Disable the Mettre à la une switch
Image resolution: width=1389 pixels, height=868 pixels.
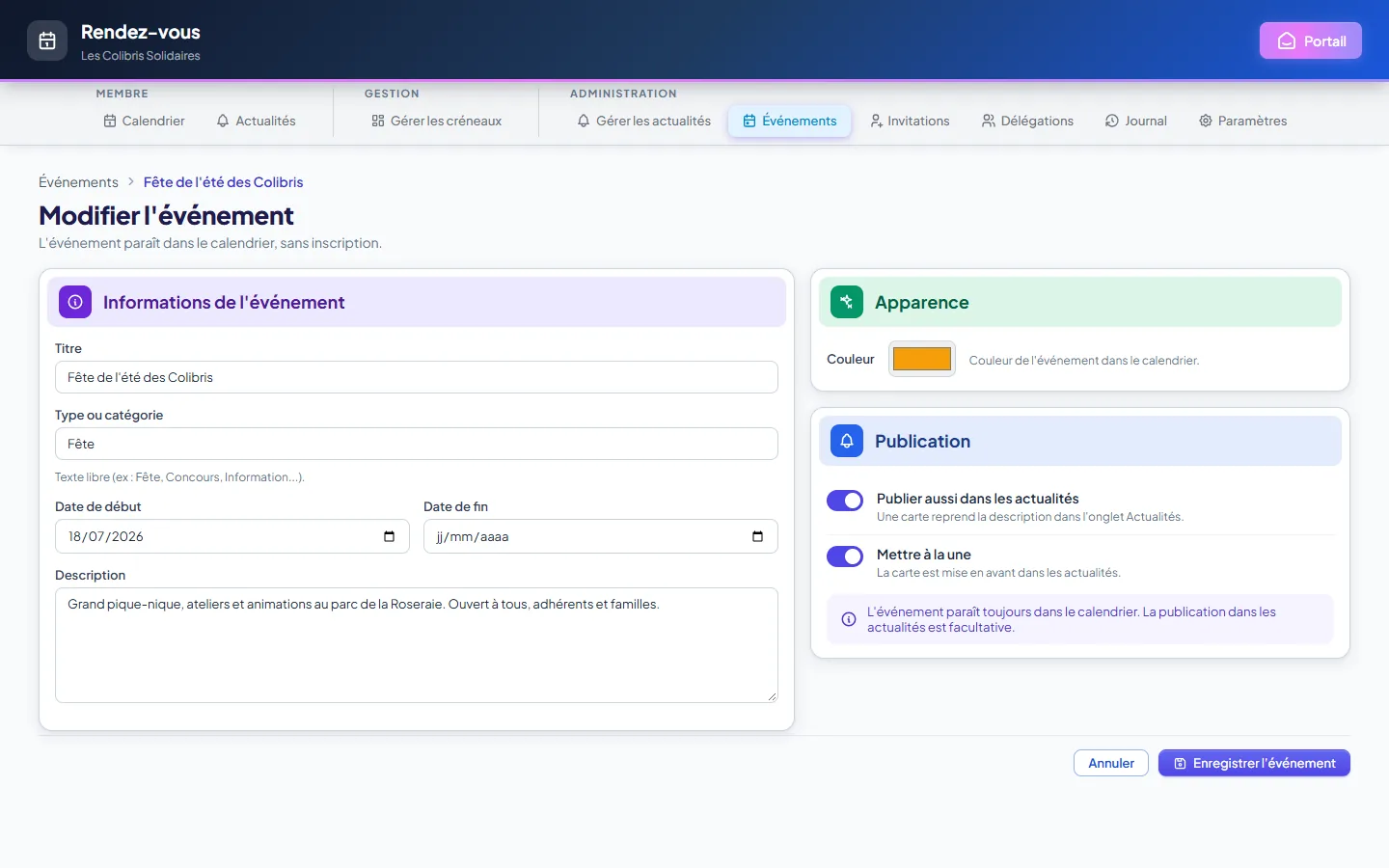pos(845,556)
